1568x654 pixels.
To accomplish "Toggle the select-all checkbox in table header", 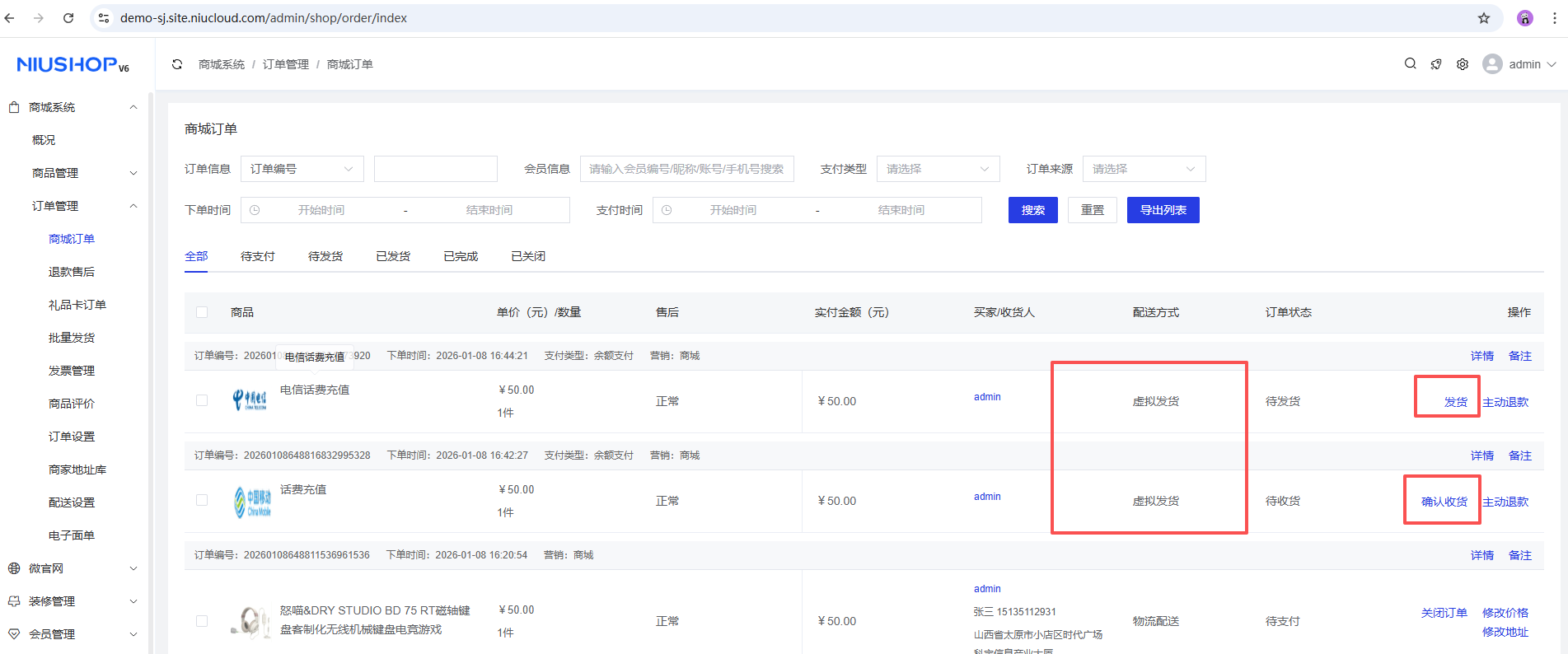I will click(x=202, y=312).
